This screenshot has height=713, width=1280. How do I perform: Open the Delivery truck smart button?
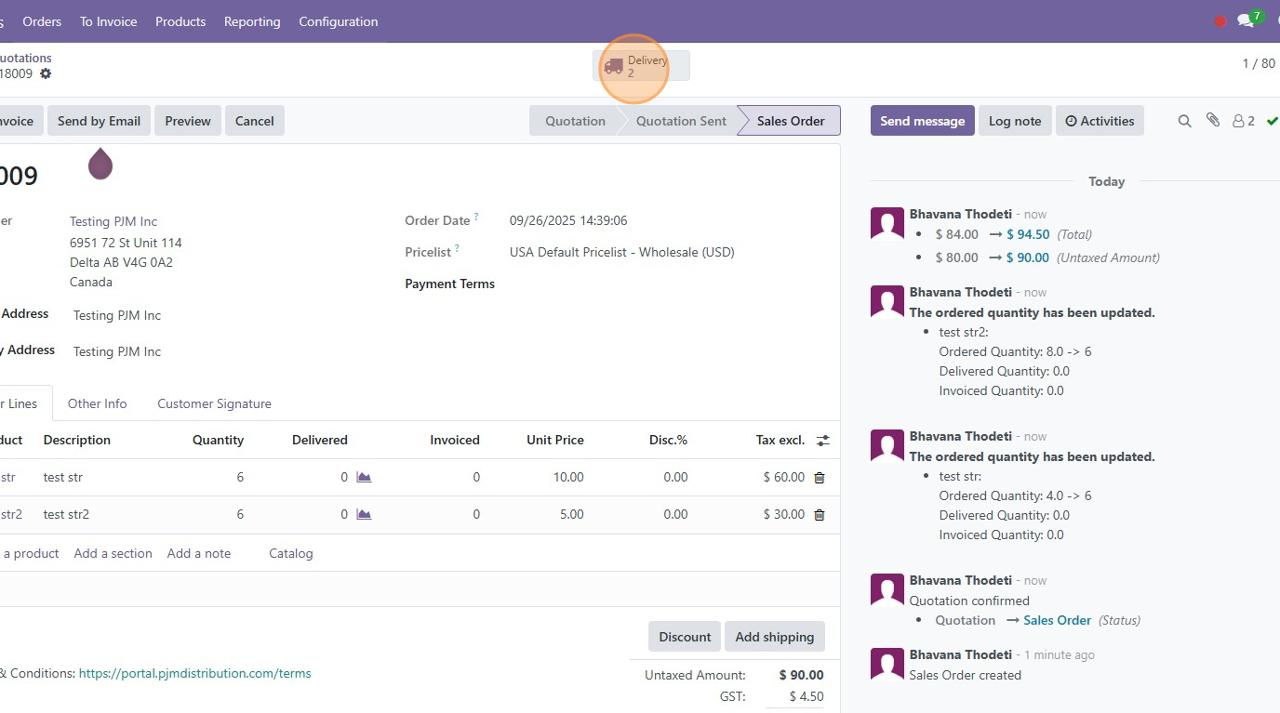[x=640, y=66]
